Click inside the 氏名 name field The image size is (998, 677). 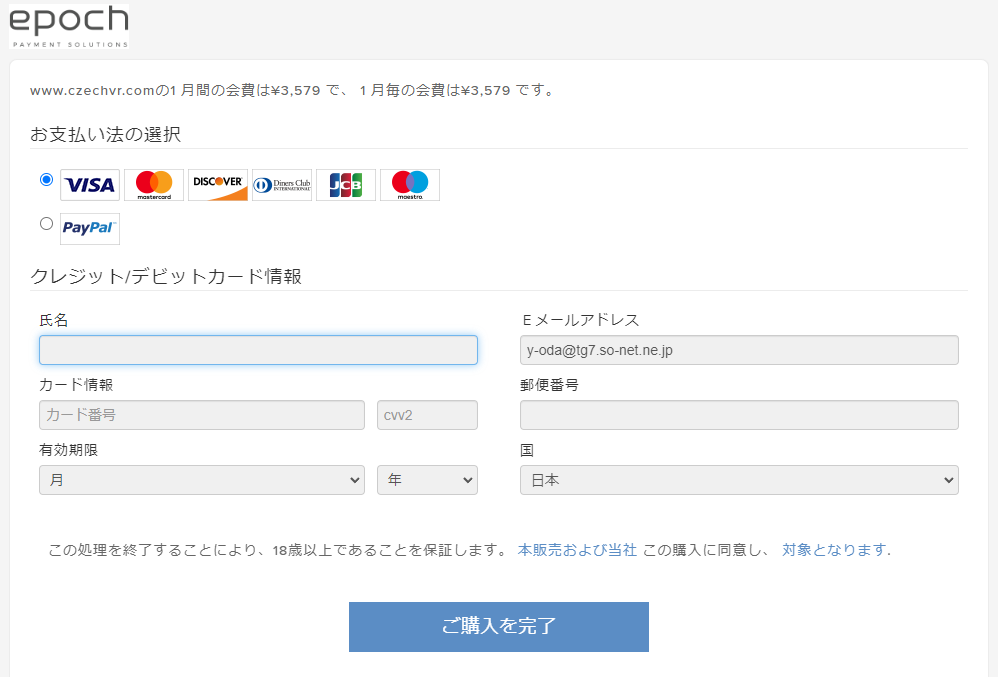[258, 350]
